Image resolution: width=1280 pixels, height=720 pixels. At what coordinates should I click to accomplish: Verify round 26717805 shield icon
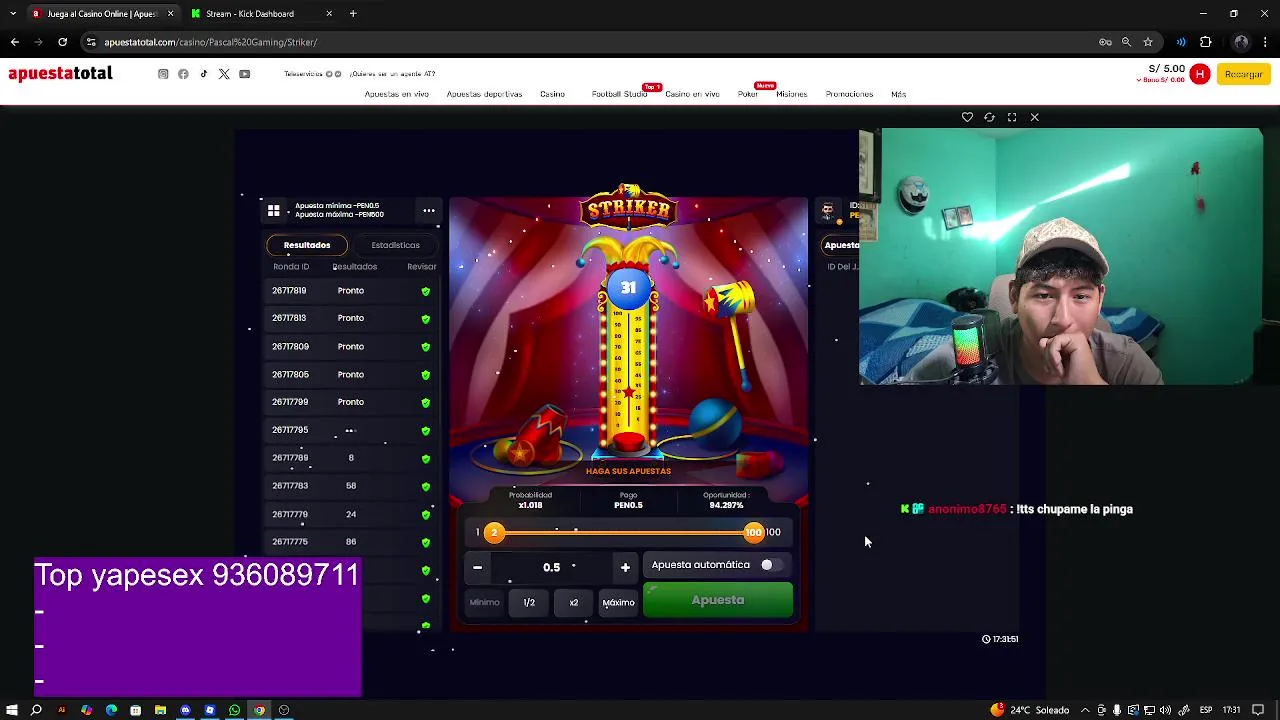click(x=426, y=375)
